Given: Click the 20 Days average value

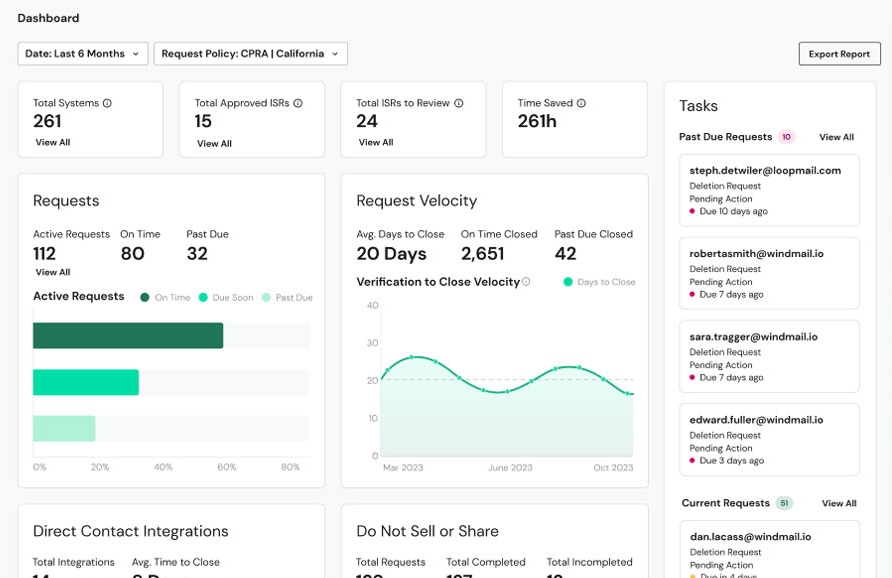Looking at the screenshot, I should click(391, 254).
